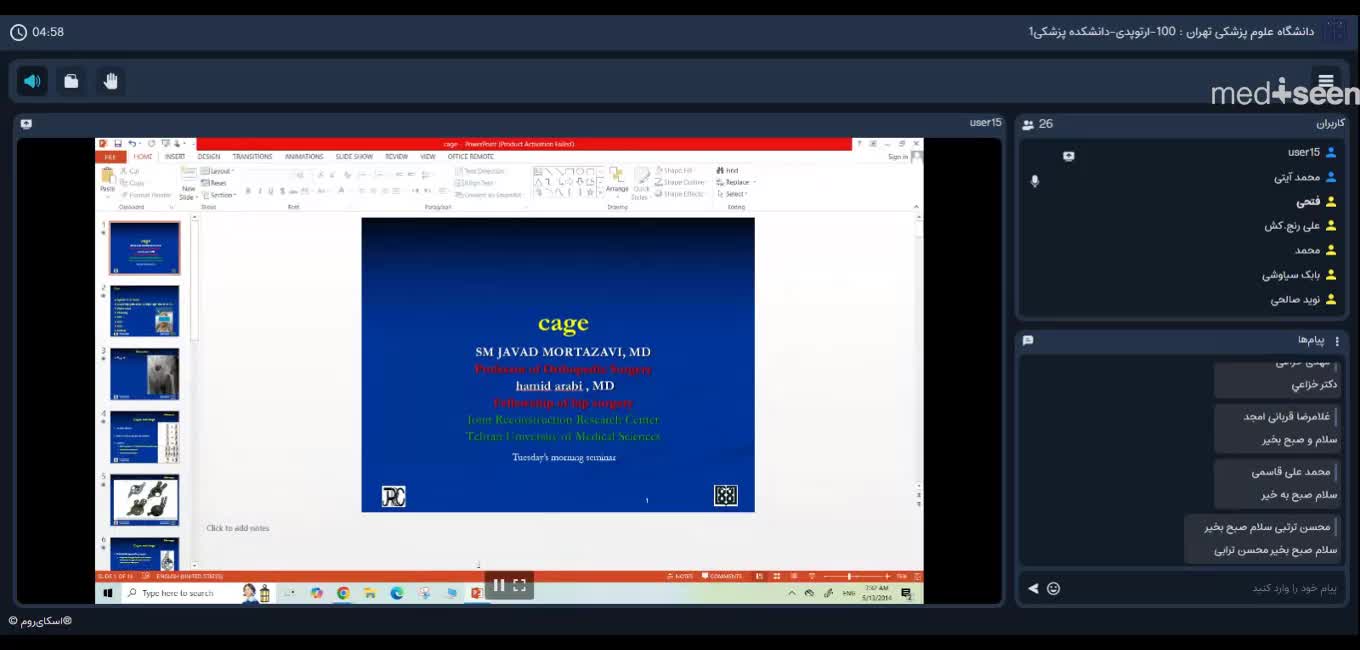
Task: Open the emoji picker in chat
Action: 1053,588
